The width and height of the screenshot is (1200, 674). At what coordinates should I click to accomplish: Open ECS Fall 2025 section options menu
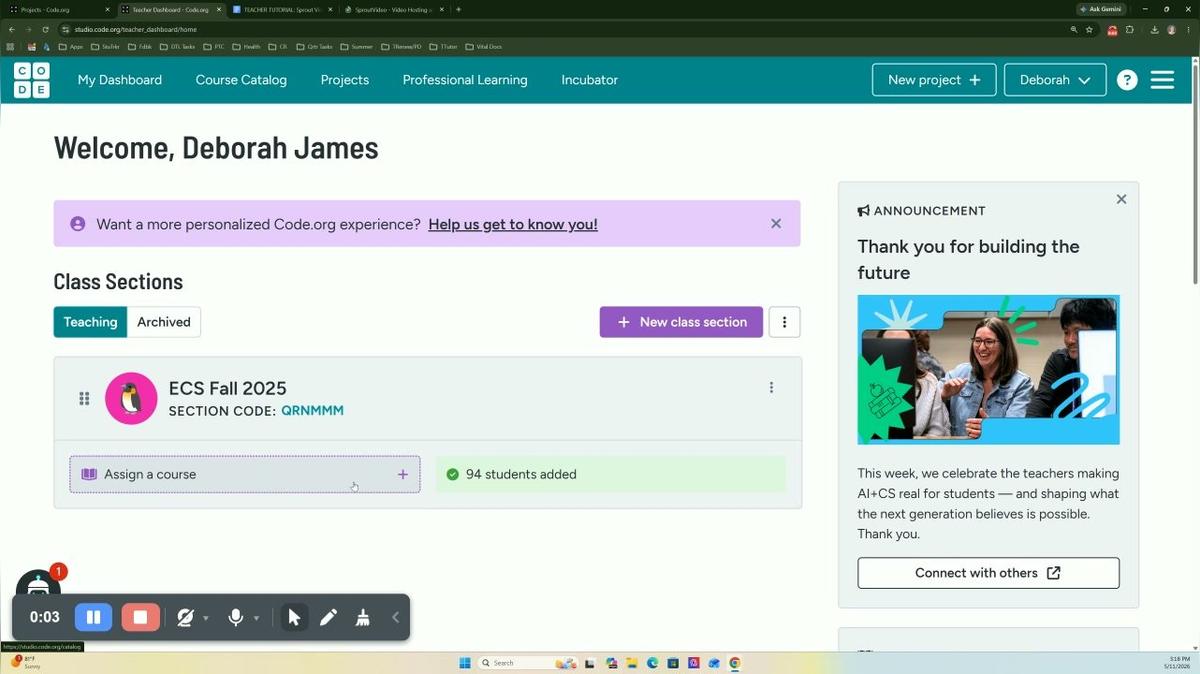(x=771, y=388)
